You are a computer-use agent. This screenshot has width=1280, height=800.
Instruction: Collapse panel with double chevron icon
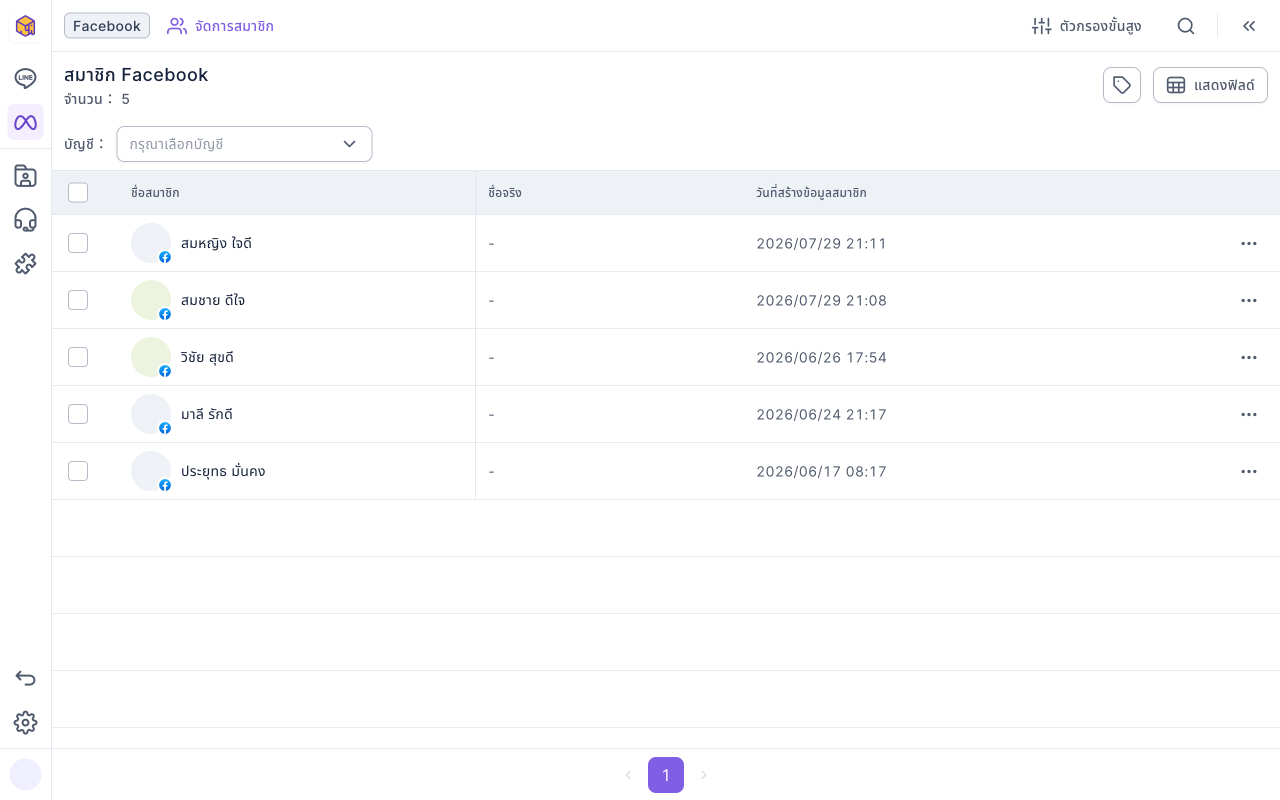1249,26
